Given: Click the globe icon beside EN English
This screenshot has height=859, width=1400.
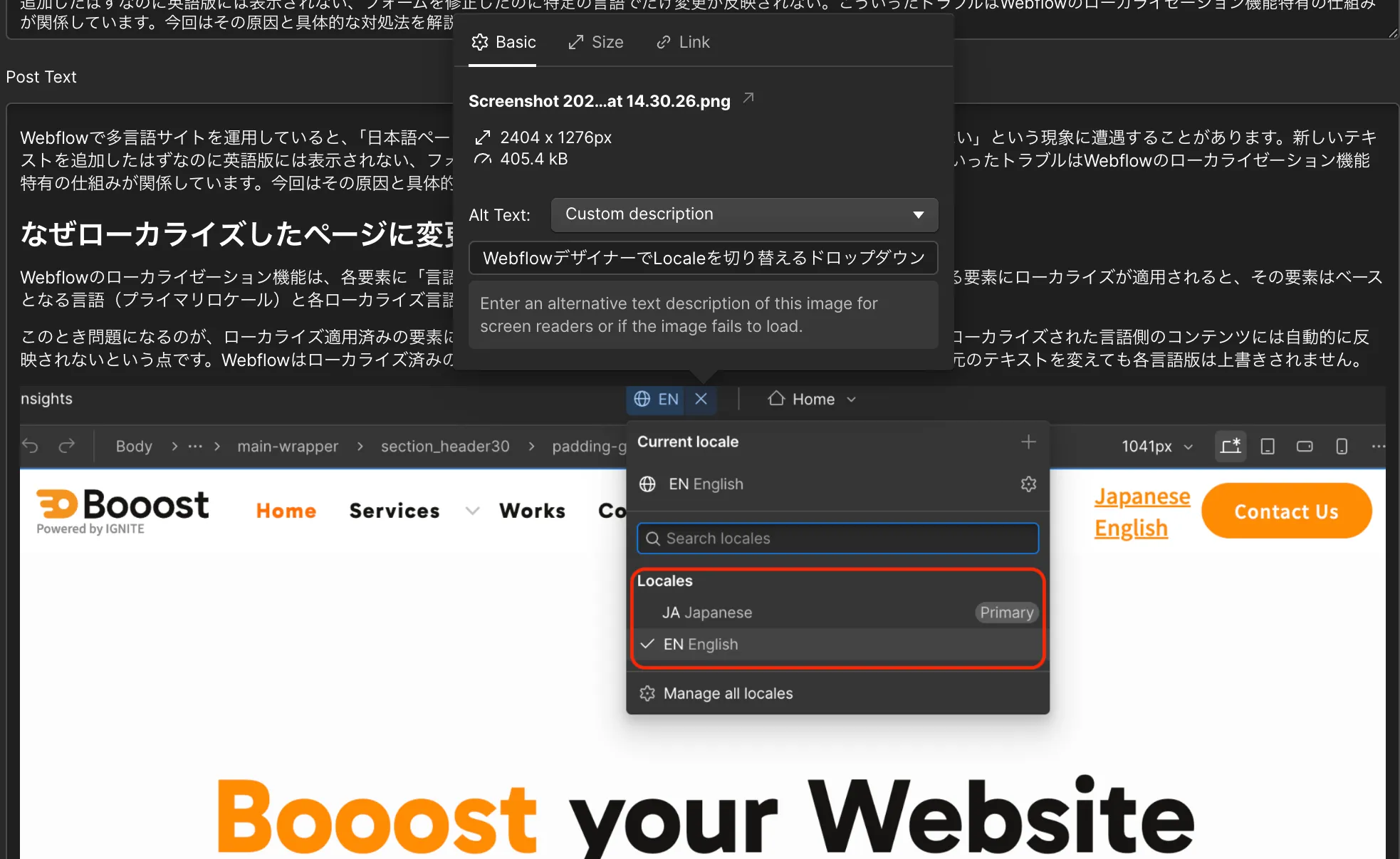Looking at the screenshot, I should tap(647, 484).
